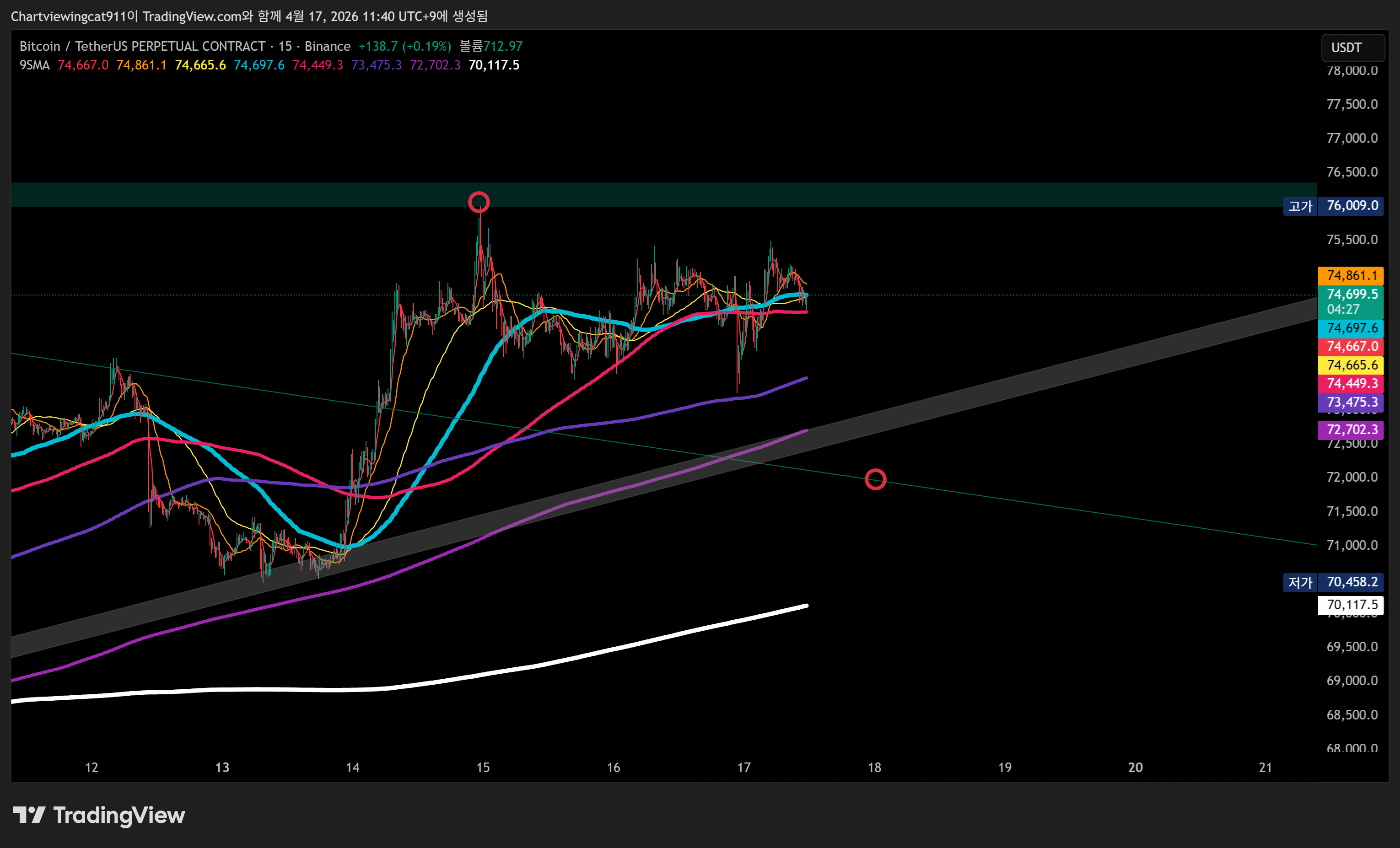Viewport: 1400px width, 848px height.
Task: Click the cyan 74,697.6 axis tag
Action: click(1351, 328)
